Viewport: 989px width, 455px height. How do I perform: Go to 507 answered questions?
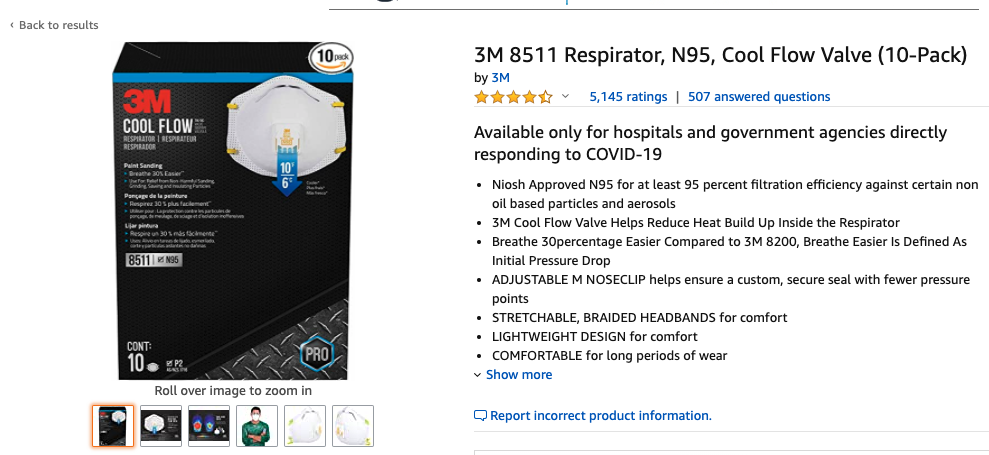[x=759, y=97]
